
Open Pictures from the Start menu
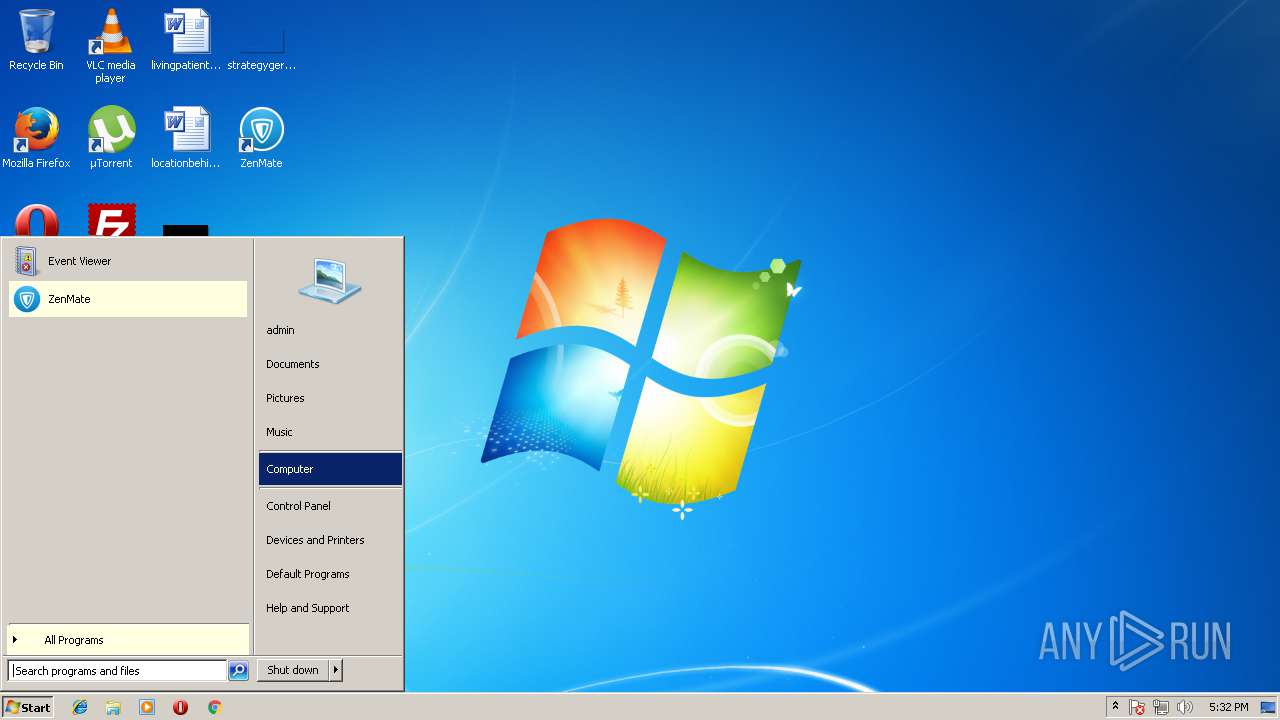pos(330,398)
